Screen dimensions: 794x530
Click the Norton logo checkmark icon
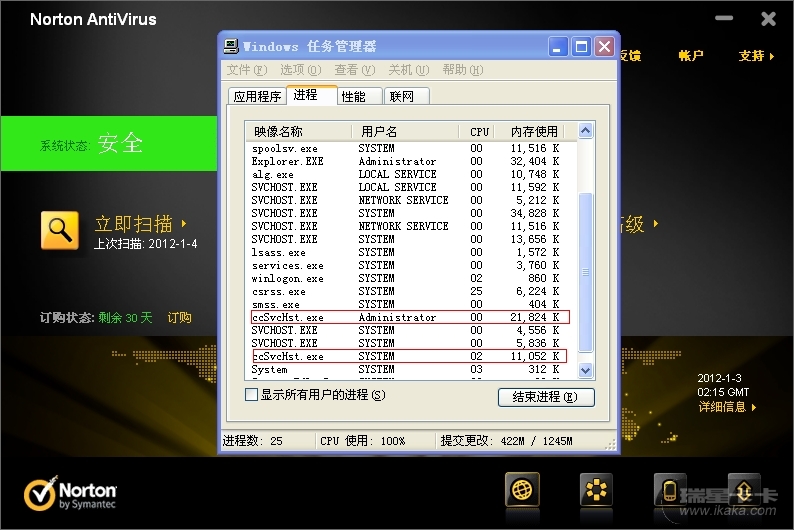tap(40, 494)
